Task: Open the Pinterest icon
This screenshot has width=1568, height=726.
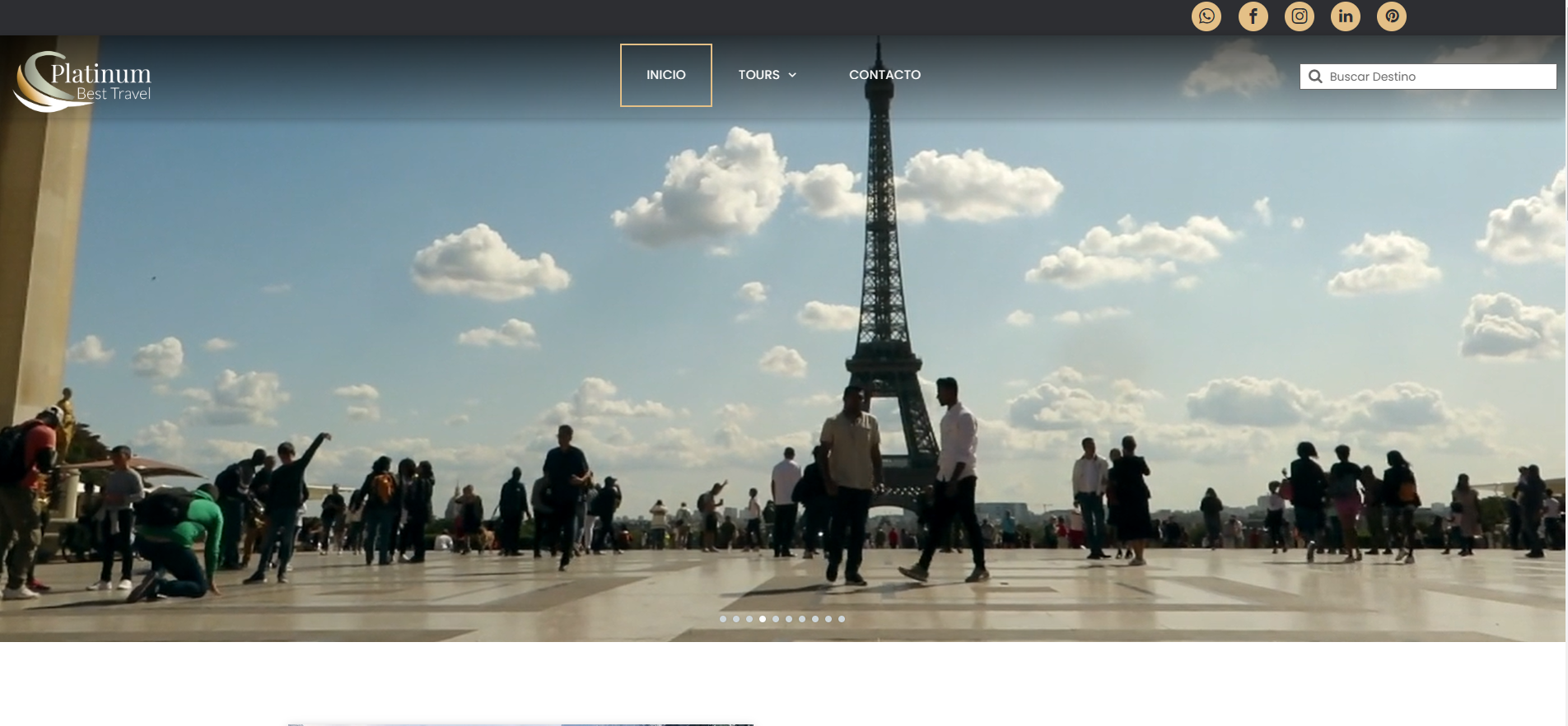Action: [x=1392, y=16]
